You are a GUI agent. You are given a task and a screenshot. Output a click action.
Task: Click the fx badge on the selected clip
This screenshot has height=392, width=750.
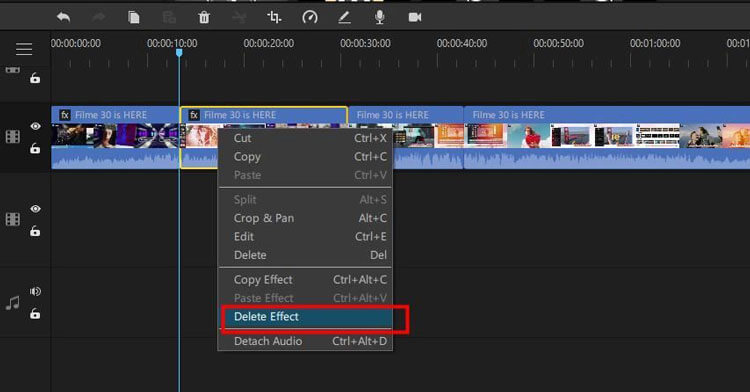tap(194, 115)
